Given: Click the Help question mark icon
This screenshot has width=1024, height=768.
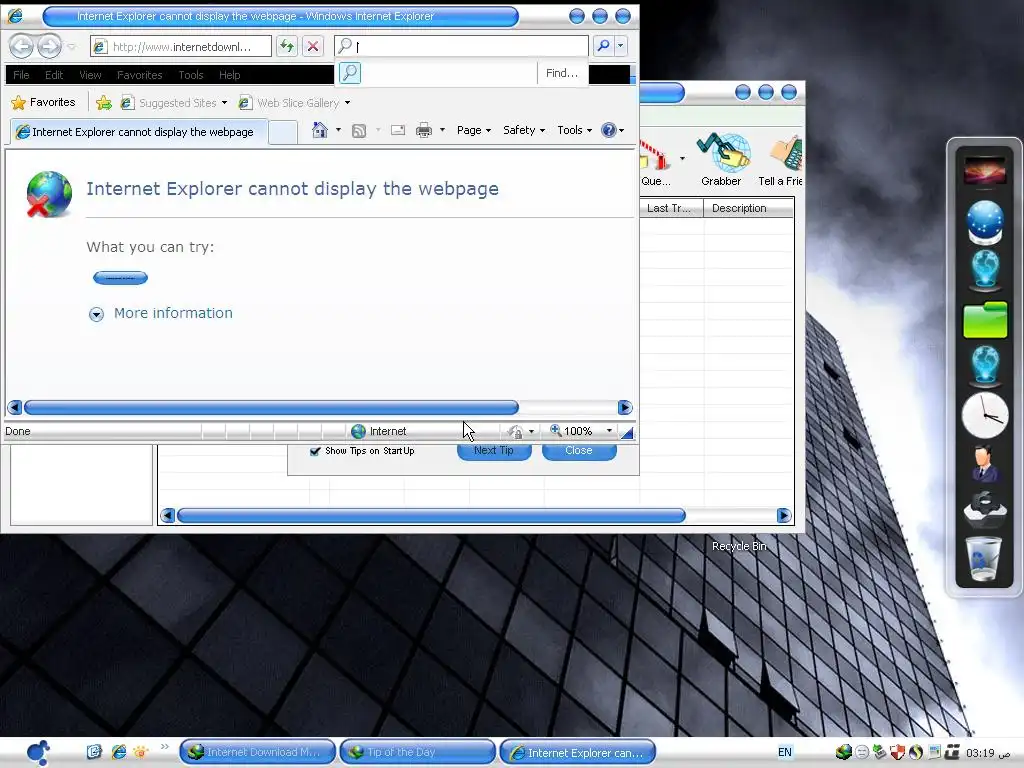Looking at the screenshot, I should coord(609,130).
